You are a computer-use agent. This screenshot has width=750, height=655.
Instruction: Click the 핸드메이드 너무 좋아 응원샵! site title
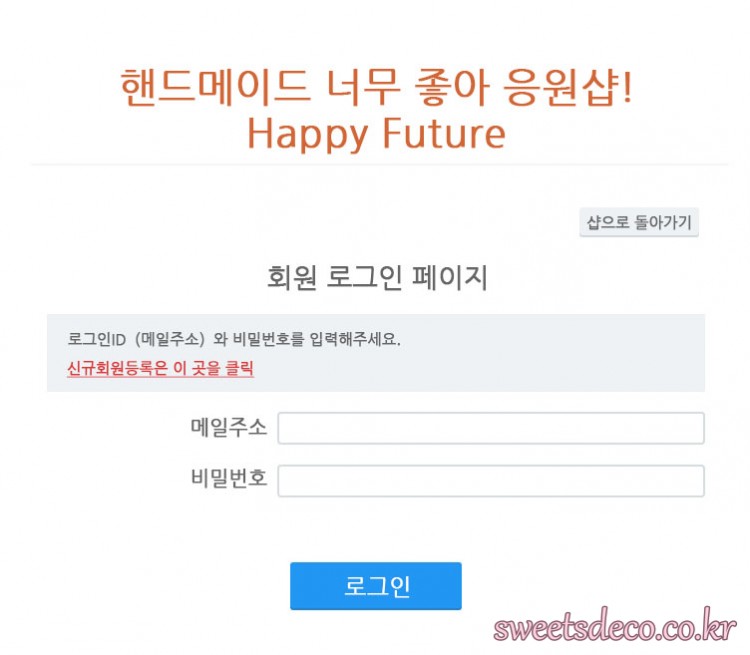coord(376,87)
